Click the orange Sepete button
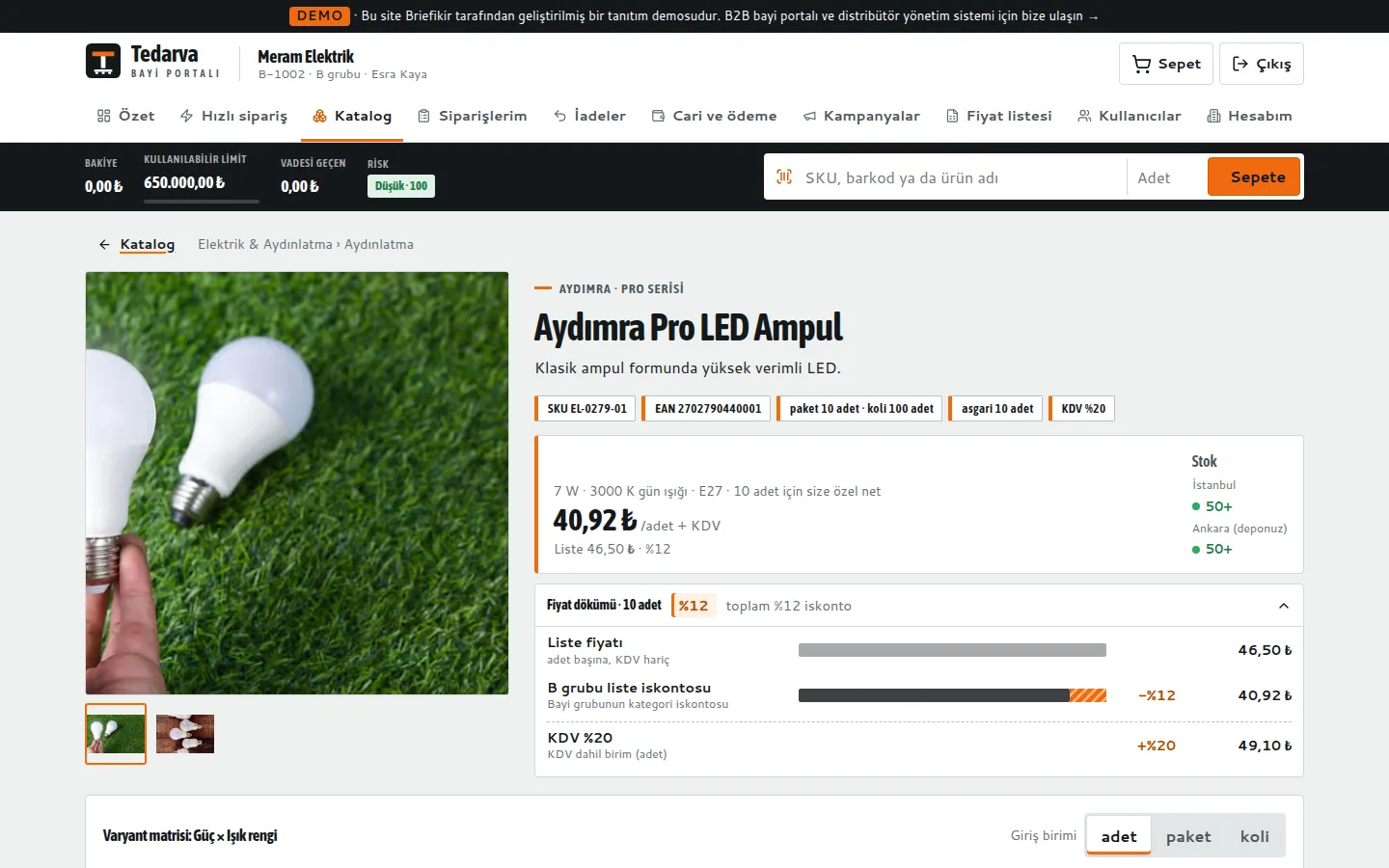The width and height of the screenshot is (1389, 868). pyautogui.click(x=1254, y=176)
